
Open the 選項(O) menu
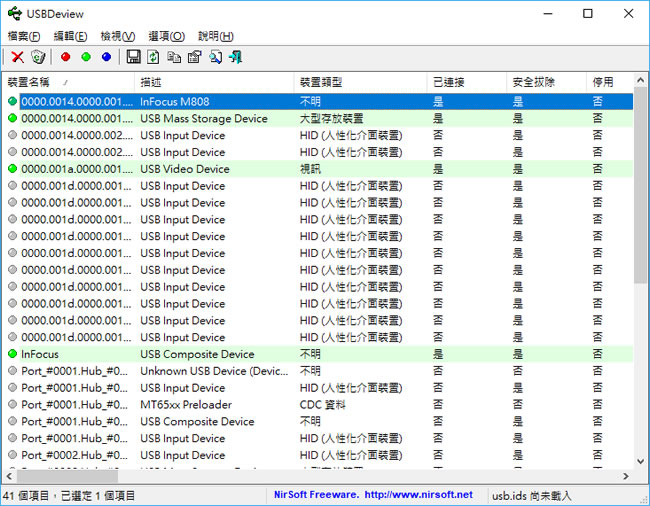166,36
